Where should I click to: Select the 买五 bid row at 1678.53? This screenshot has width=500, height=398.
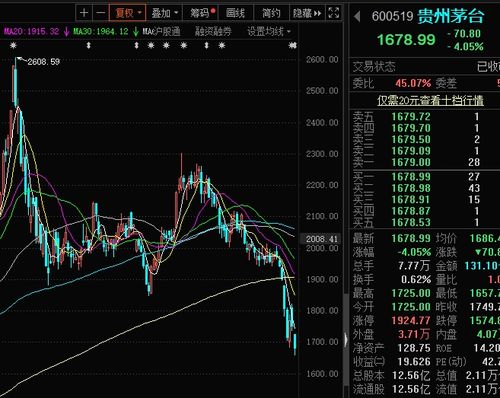click(x=424, y=222)
